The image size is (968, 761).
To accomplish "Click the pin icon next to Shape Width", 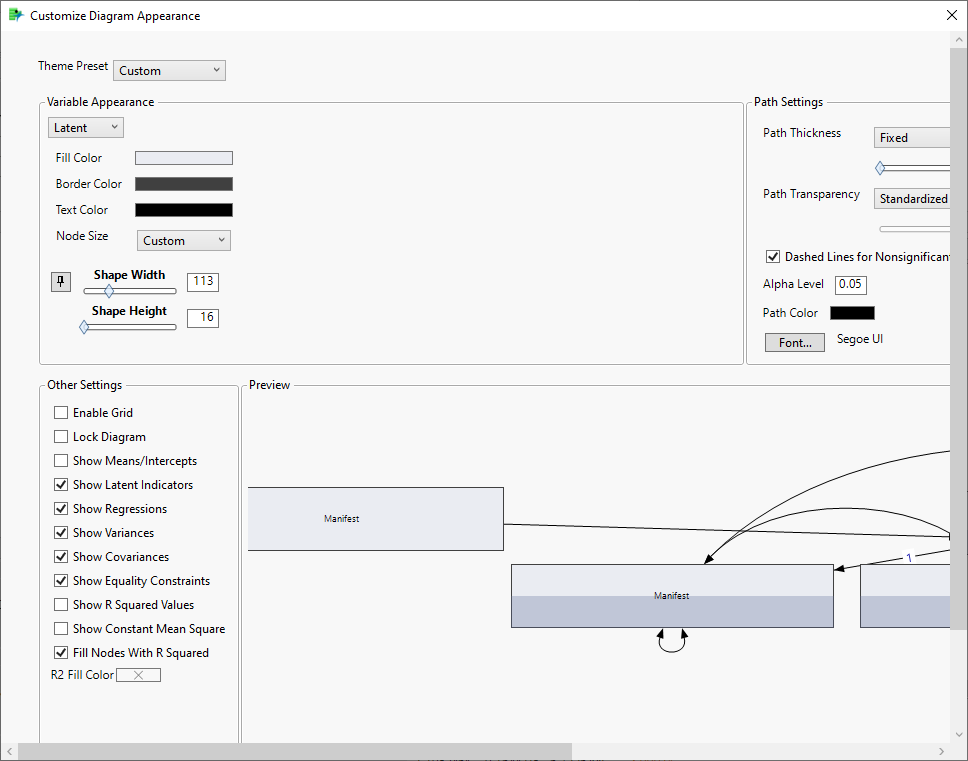I will point(61,281).
